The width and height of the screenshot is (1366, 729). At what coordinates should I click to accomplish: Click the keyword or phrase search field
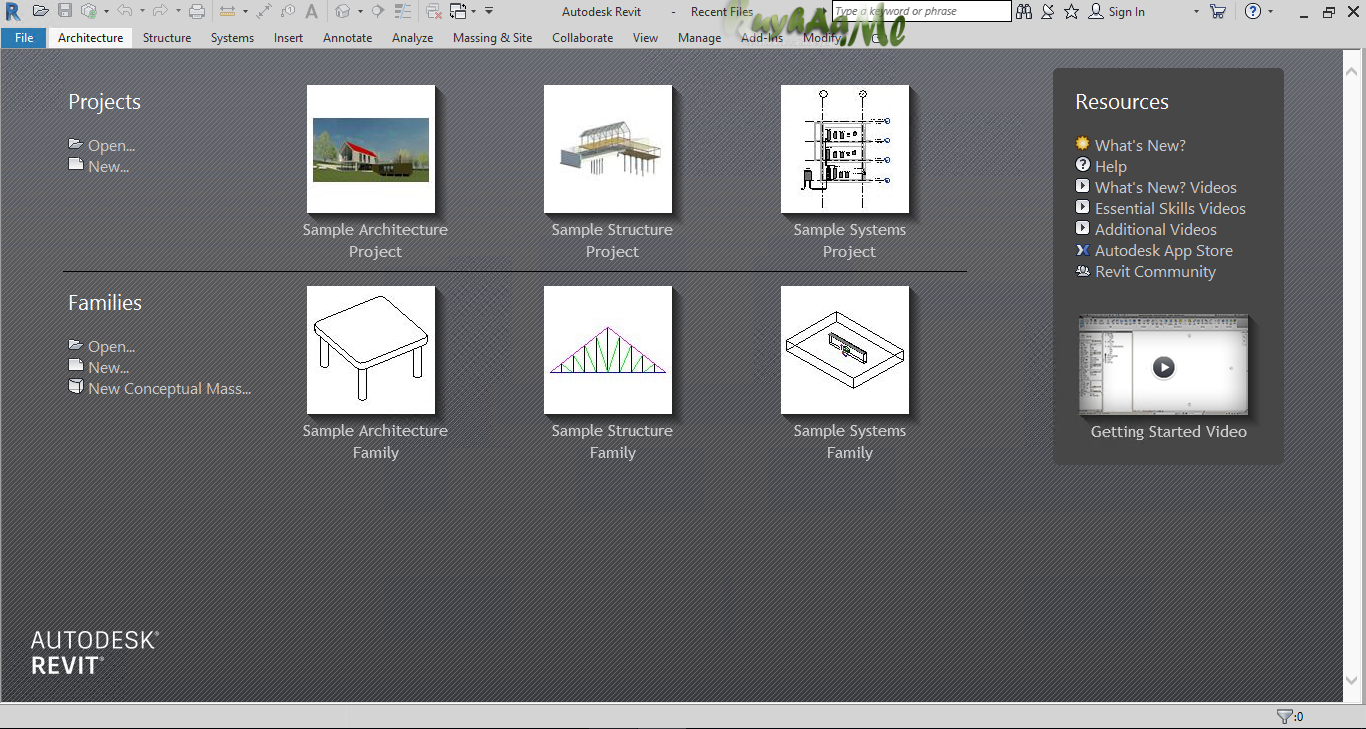(921, 11)
